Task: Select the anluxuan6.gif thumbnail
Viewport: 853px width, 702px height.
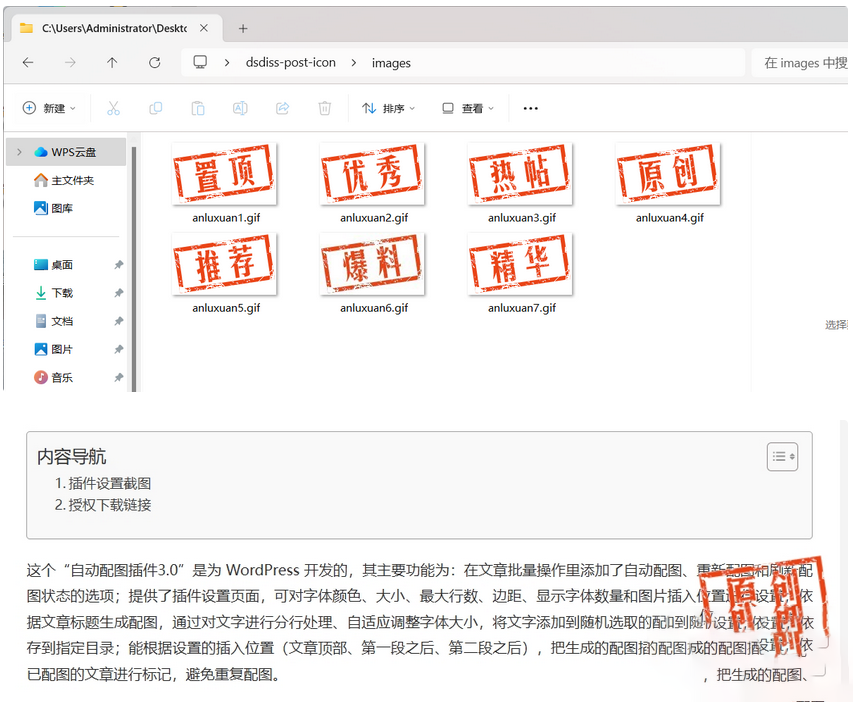Action: [x=373, y=265]
